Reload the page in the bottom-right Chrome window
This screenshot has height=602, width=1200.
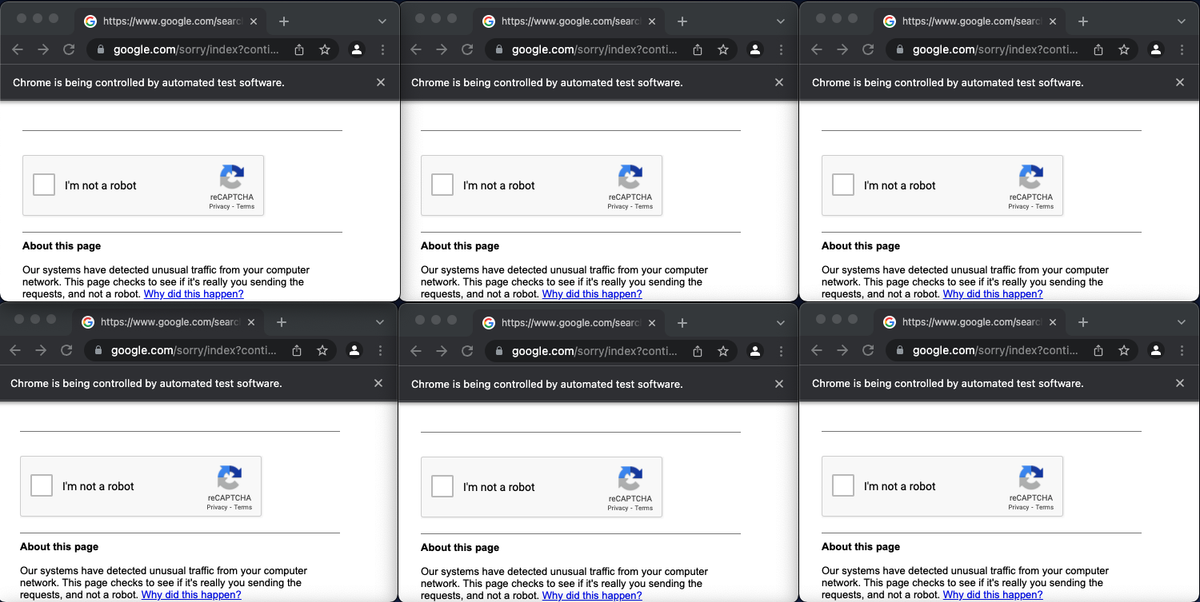(x=868, y=350)
